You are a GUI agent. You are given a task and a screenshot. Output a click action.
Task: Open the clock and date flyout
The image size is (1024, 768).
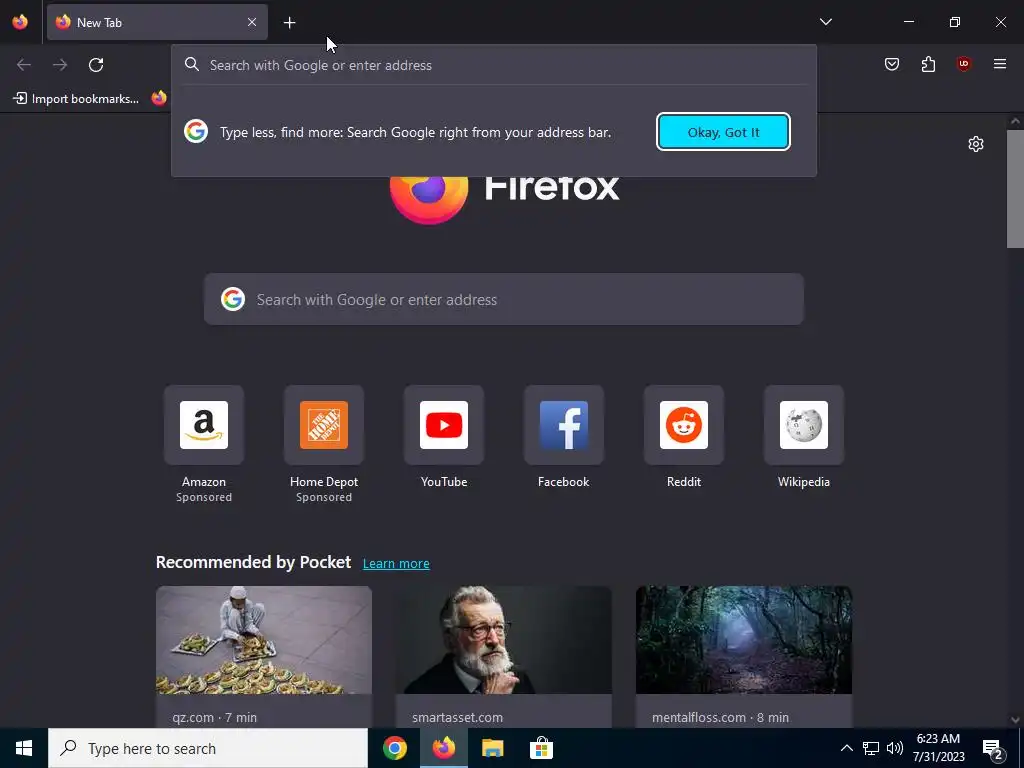938,748
